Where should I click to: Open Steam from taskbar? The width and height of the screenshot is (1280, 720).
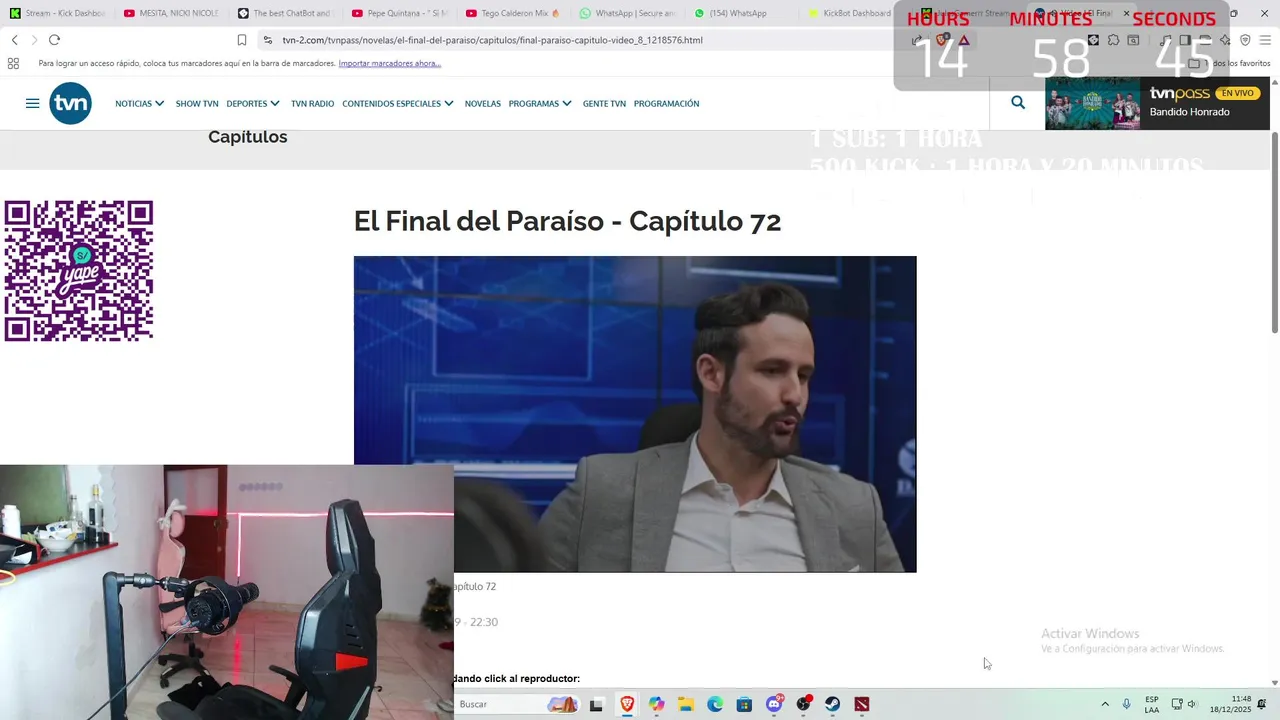832,704
